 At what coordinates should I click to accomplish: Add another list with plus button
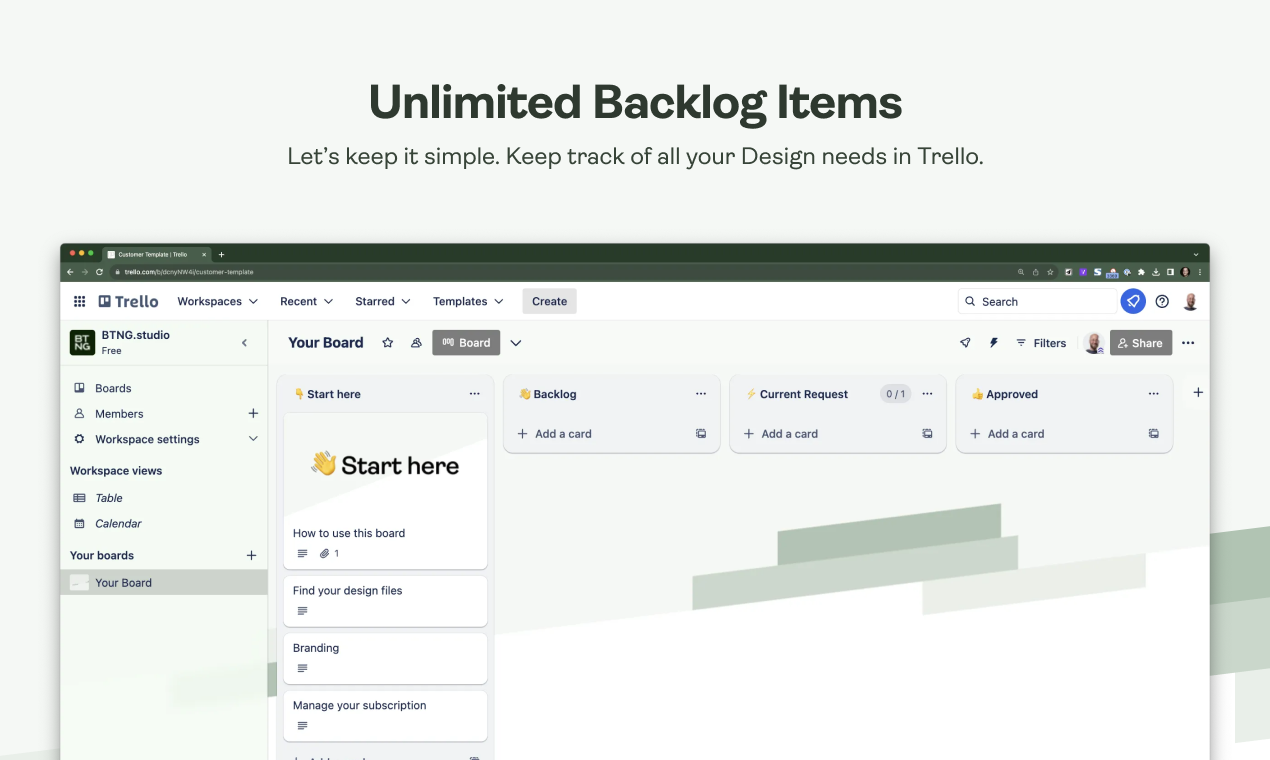click(x=1198, y=393)
